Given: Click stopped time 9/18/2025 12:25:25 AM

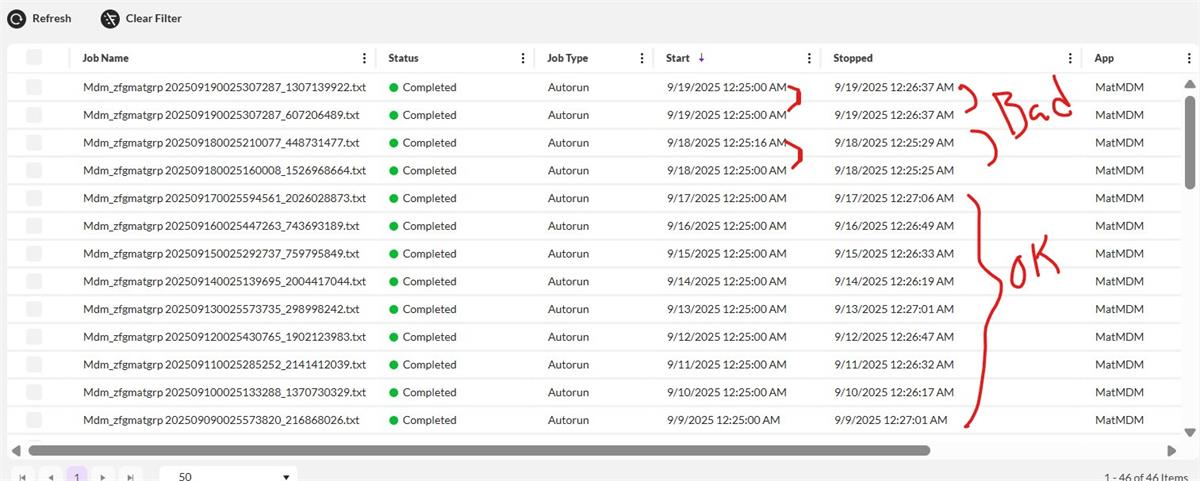Looking at the screenshot, I should 893,170.
